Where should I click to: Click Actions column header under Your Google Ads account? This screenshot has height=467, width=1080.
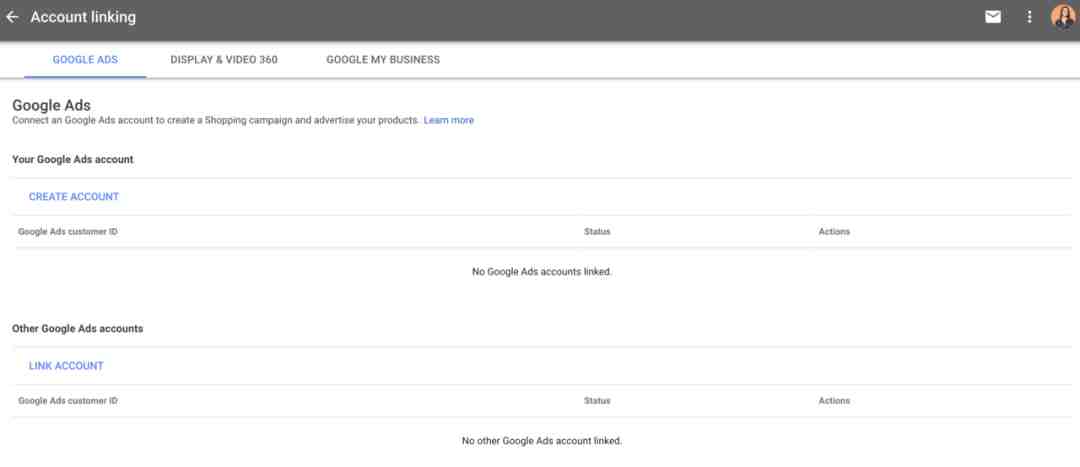834,232
